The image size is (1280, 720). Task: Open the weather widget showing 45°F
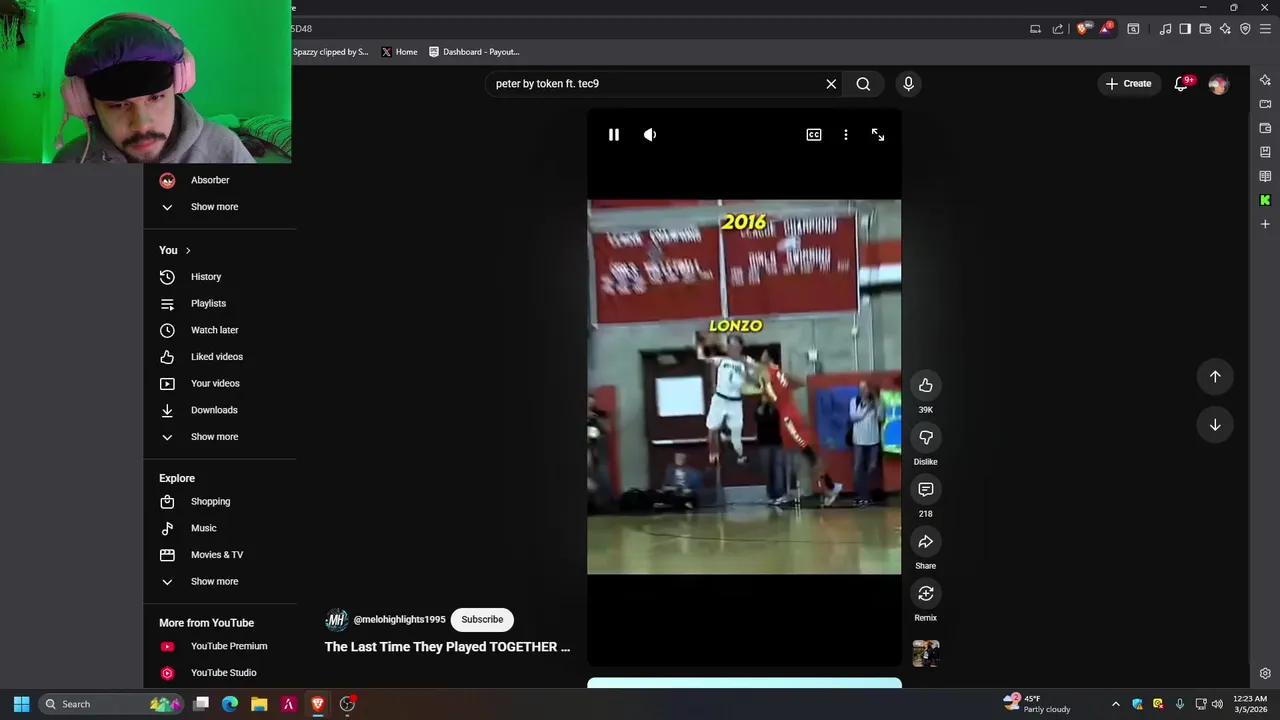tap(1038, 704)
